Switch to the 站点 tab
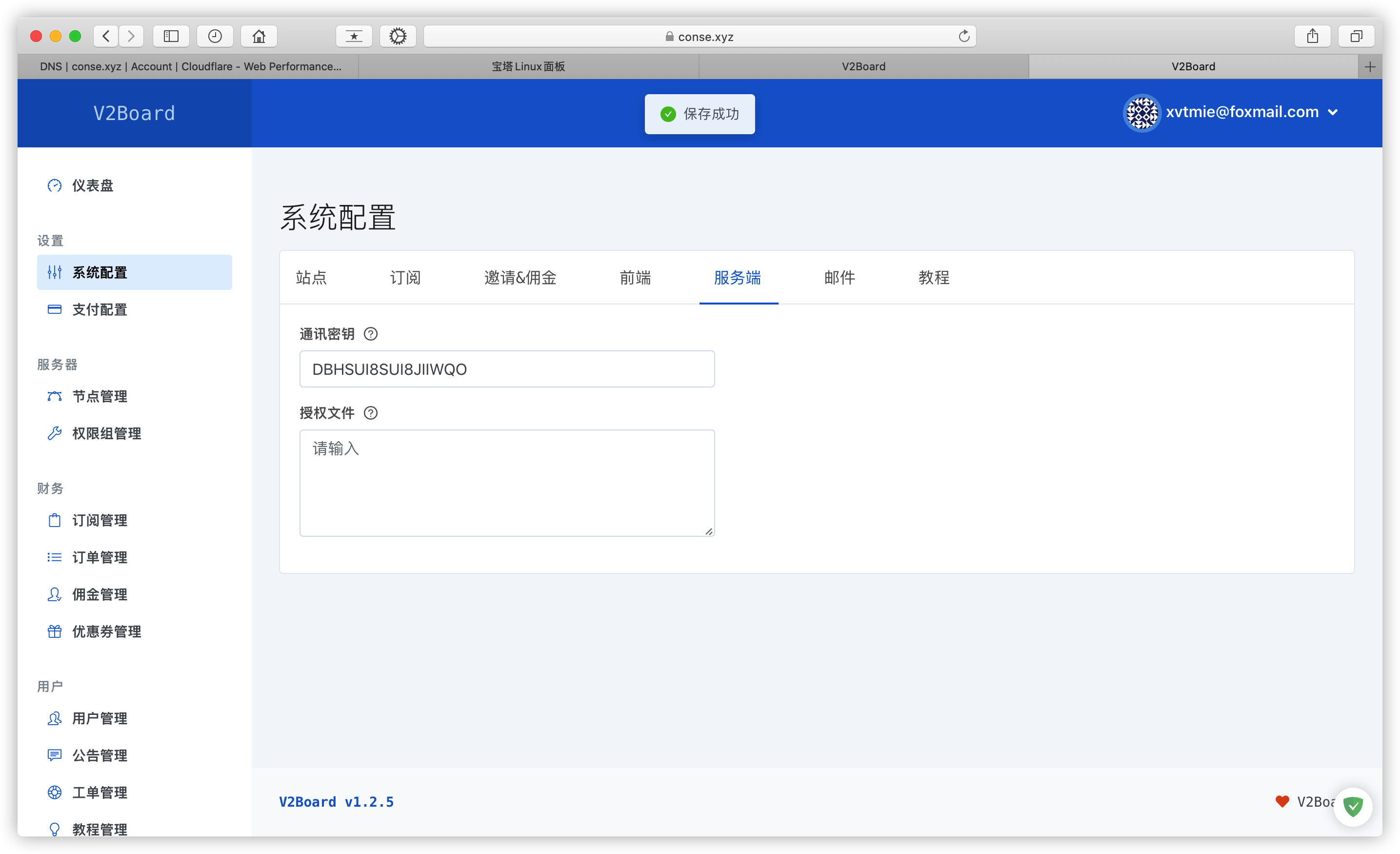 click(311, 278)
